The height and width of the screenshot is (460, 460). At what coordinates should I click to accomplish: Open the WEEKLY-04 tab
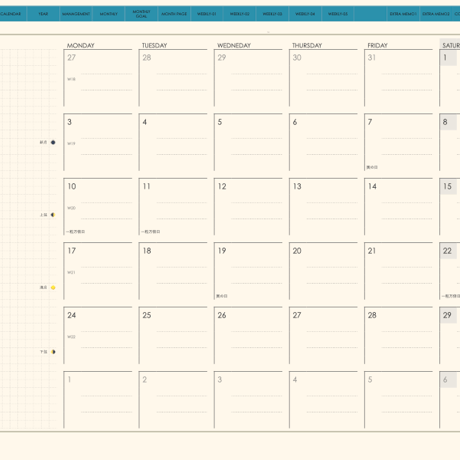305,14
